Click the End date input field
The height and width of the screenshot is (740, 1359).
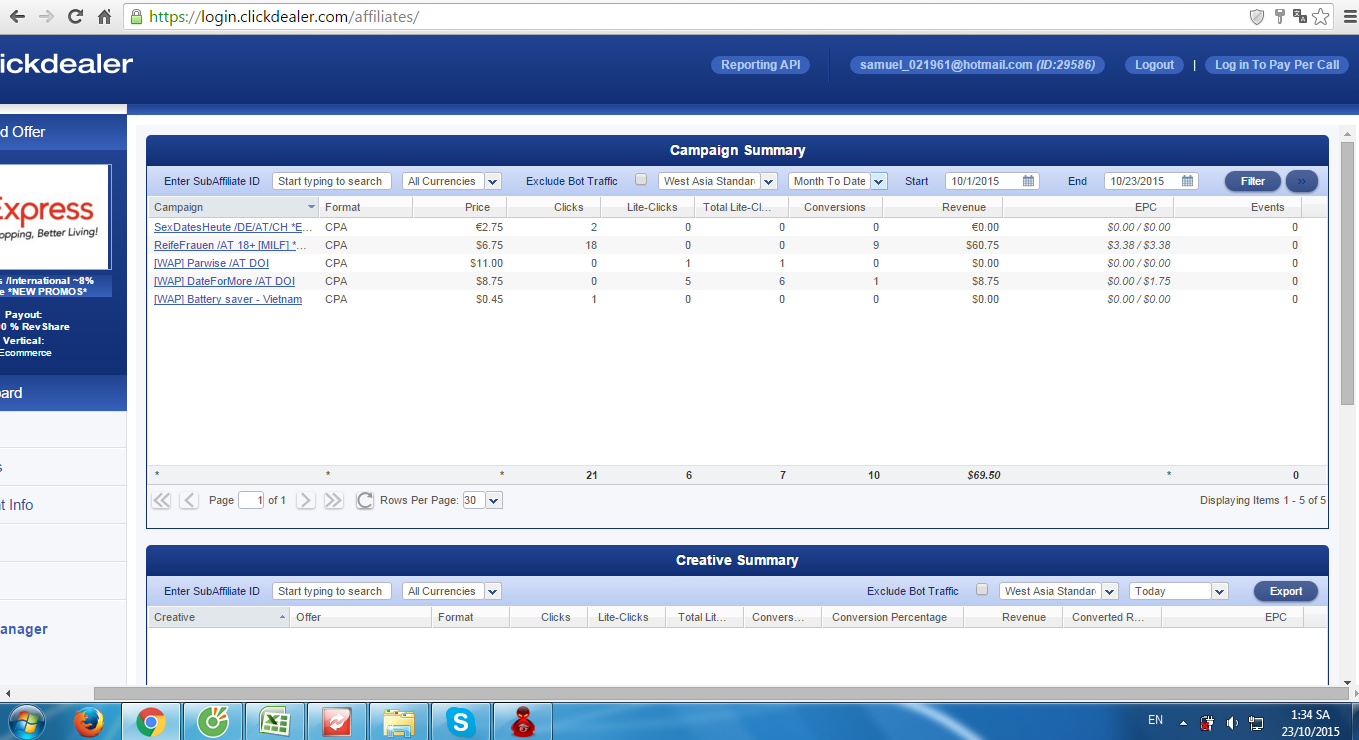click(1151, 181)
